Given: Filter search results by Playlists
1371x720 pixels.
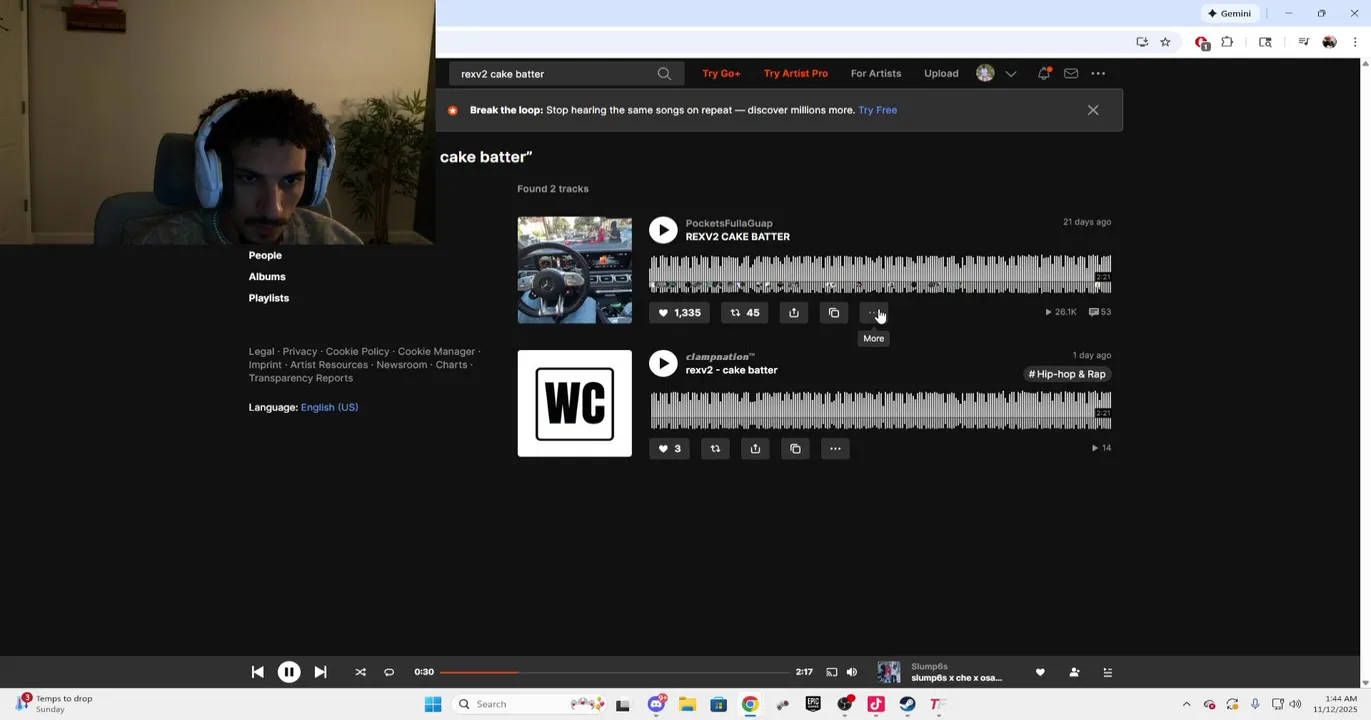Looking at the screenshot, I should pyautogui.click(x=269, y=298).
